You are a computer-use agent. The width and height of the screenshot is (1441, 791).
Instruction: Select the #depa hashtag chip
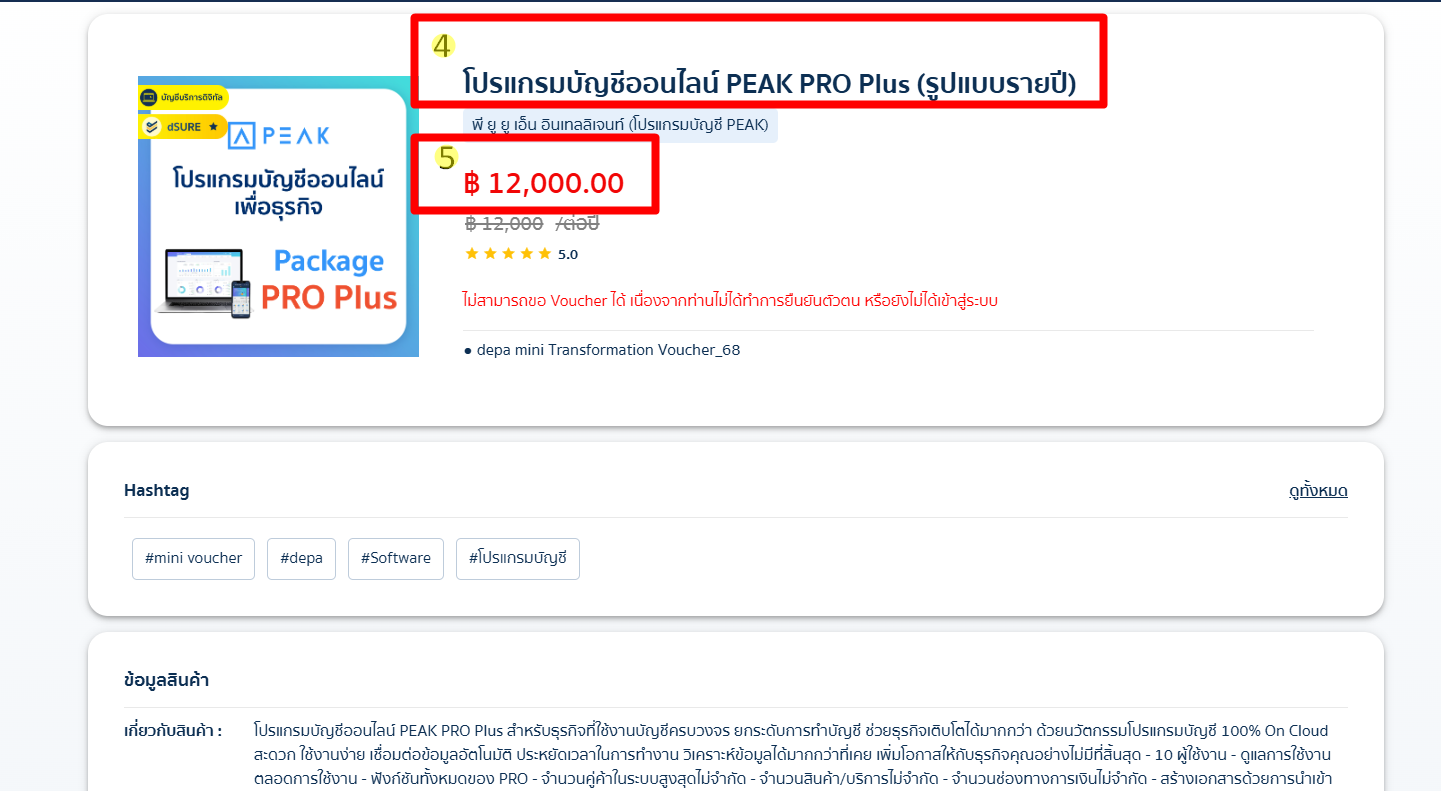(301, 558)
